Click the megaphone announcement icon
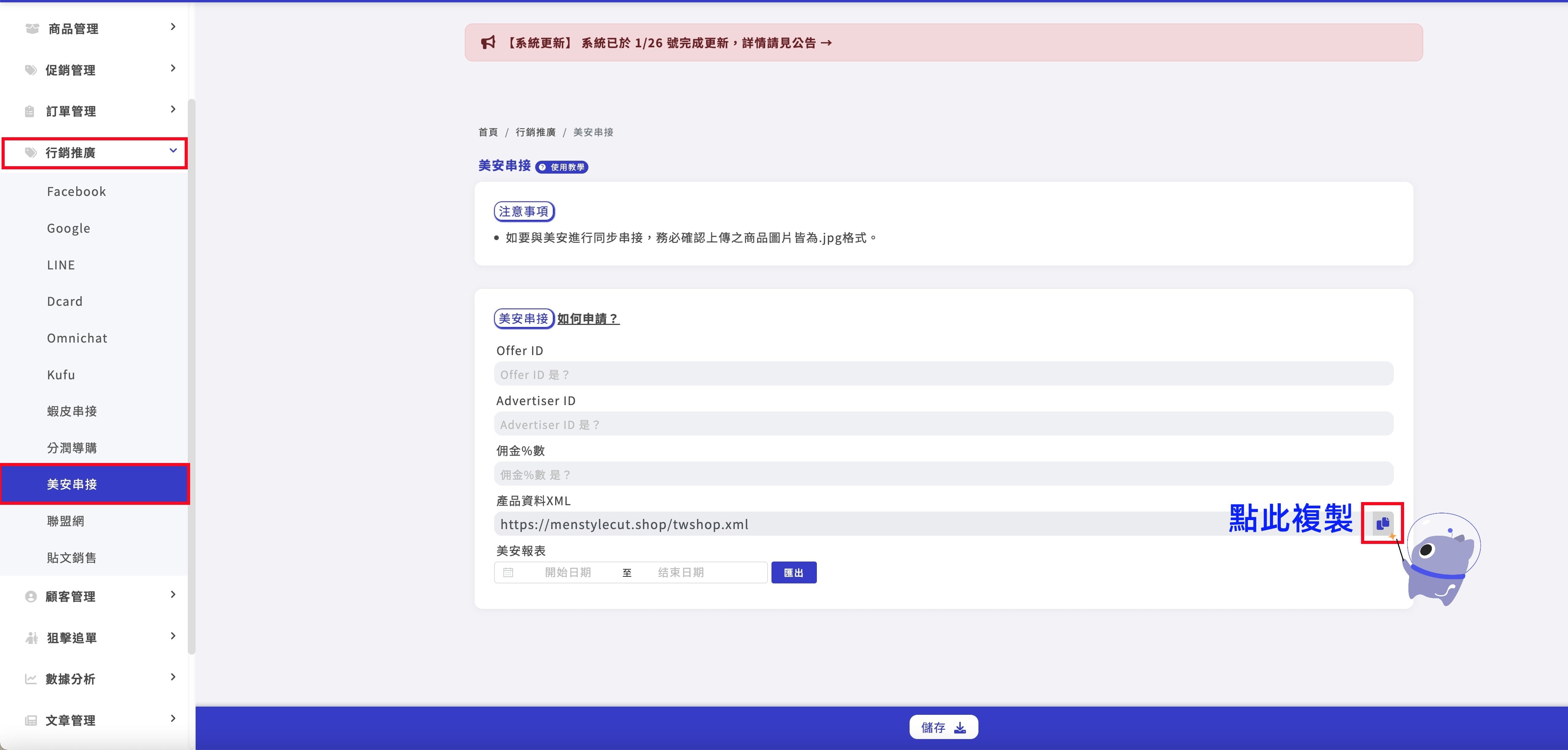1568x750 pixels. tap(488, 43)
